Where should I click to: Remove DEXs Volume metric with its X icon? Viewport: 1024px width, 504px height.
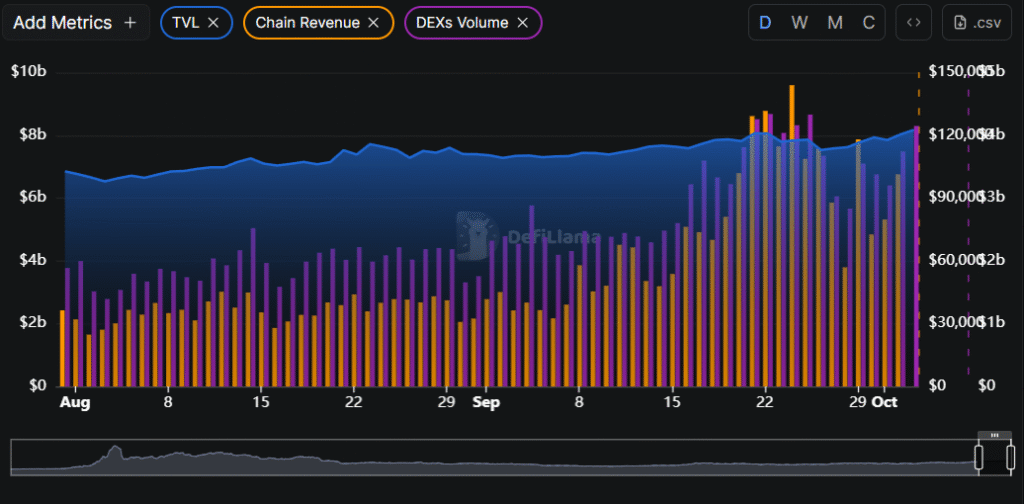523,22
